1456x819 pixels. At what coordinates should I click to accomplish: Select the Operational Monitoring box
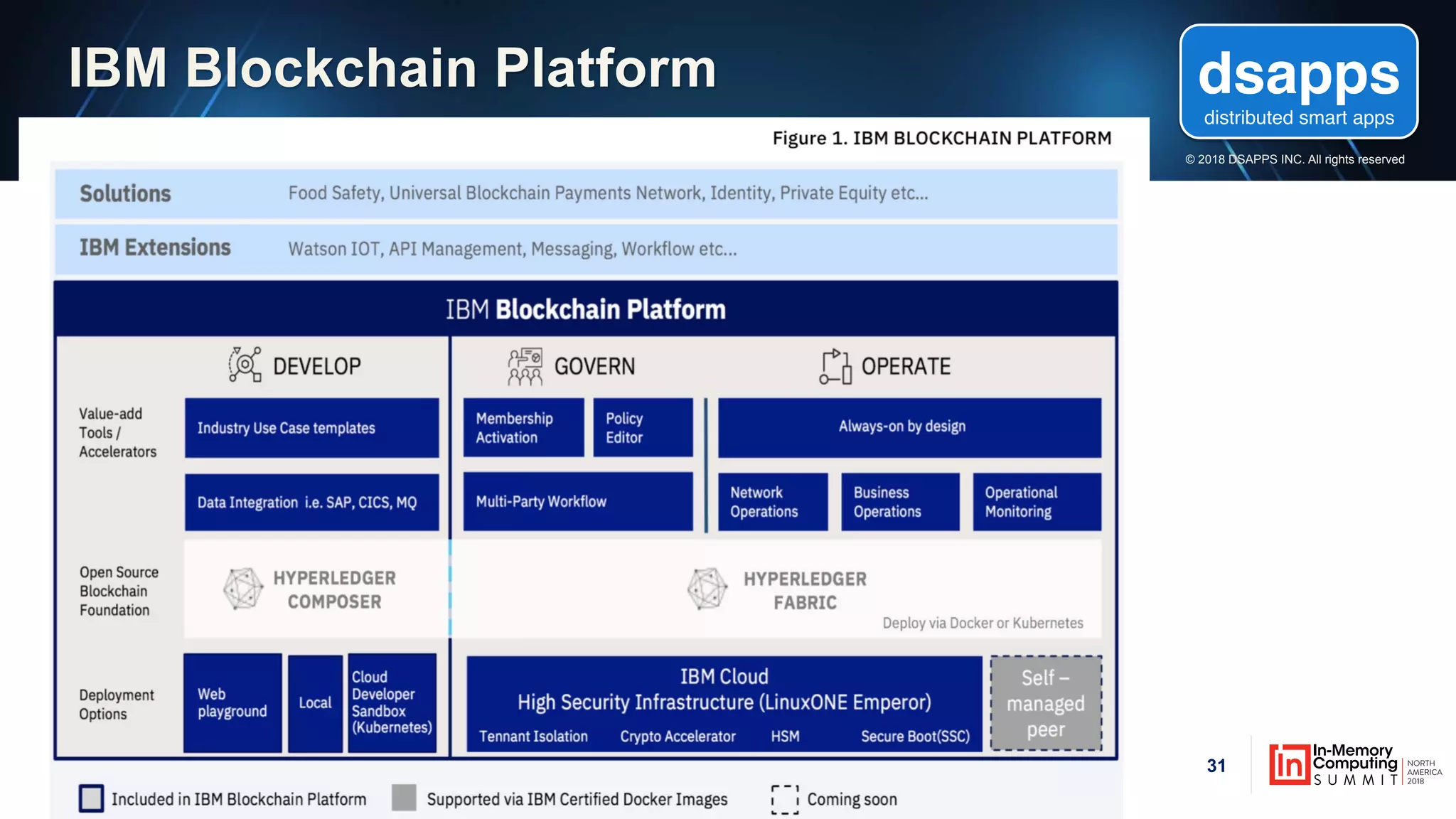1037,502
